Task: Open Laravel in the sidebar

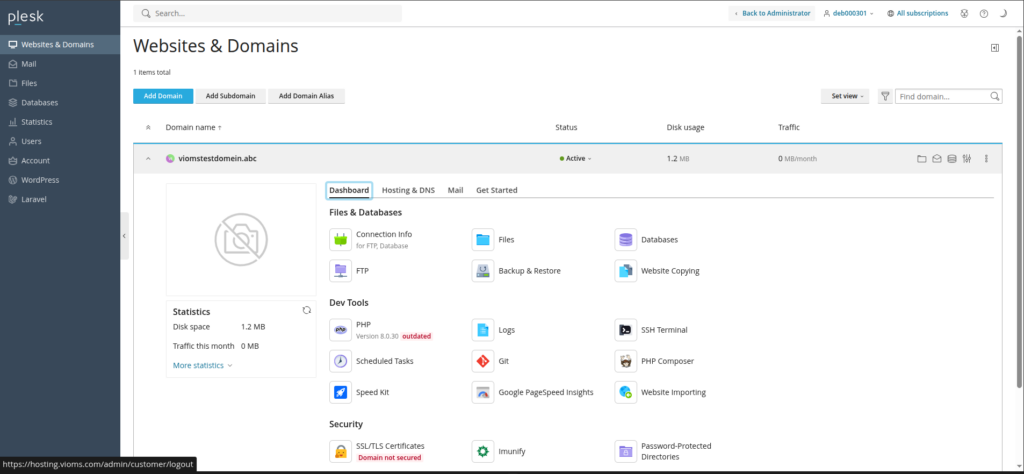Action: (x=60, y=199)
